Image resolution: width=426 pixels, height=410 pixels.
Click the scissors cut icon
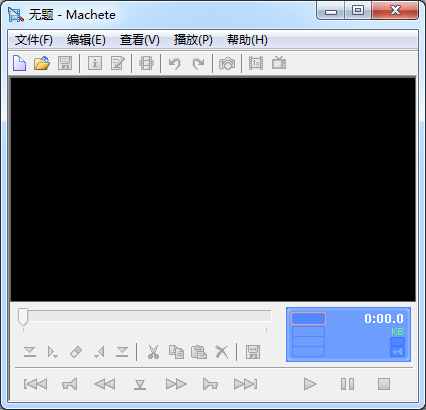click(x=153, y=352)
